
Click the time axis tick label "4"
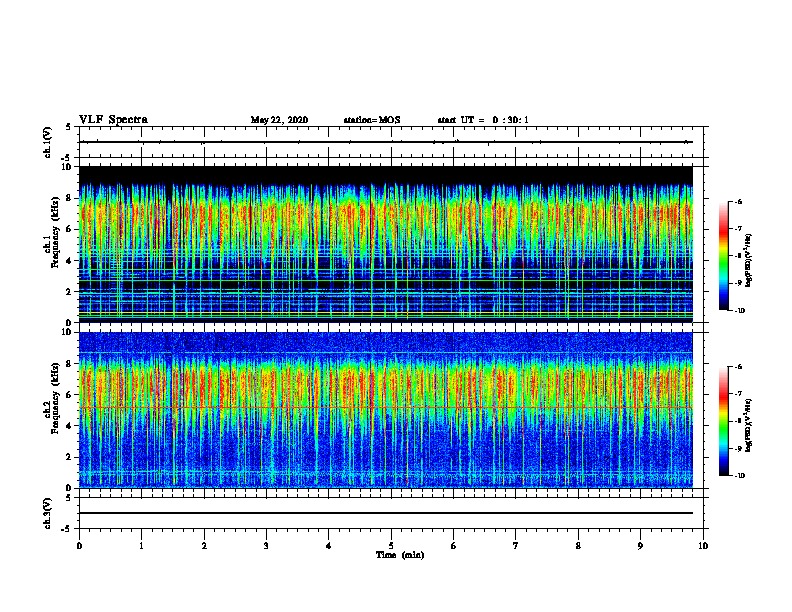click(x=329, y=546)
